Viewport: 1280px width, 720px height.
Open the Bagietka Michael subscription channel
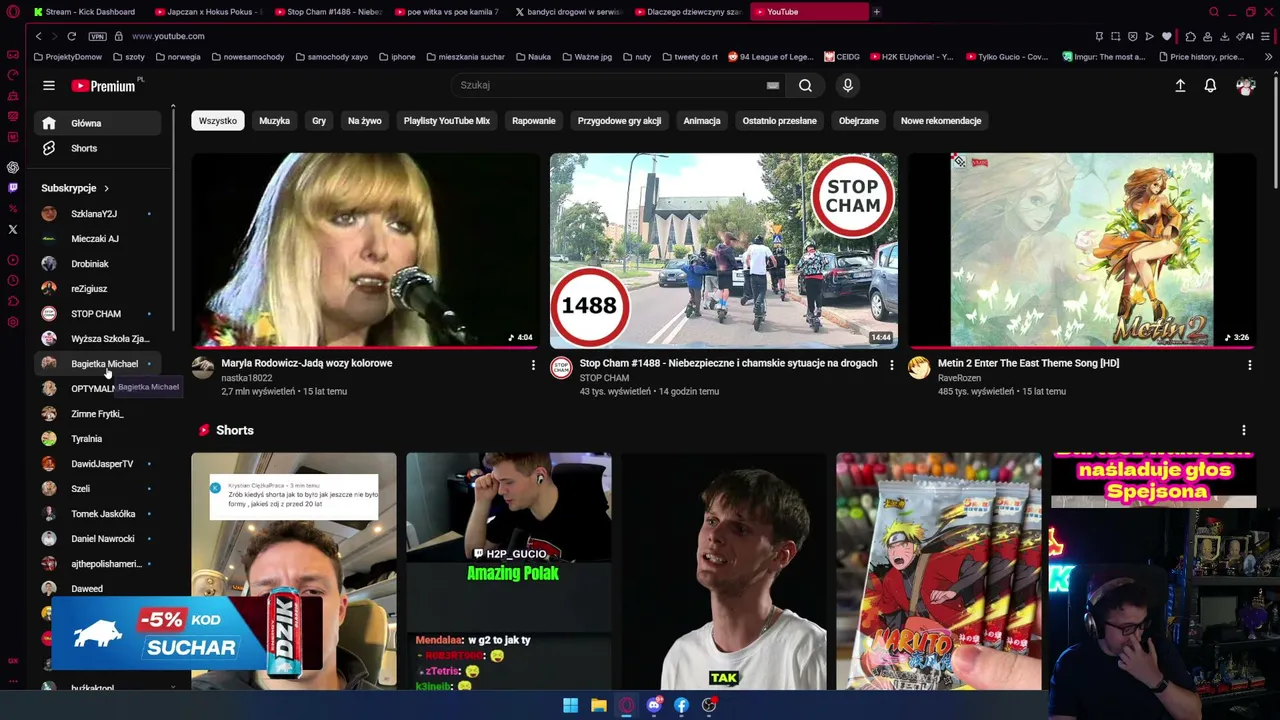coord(98,364)
